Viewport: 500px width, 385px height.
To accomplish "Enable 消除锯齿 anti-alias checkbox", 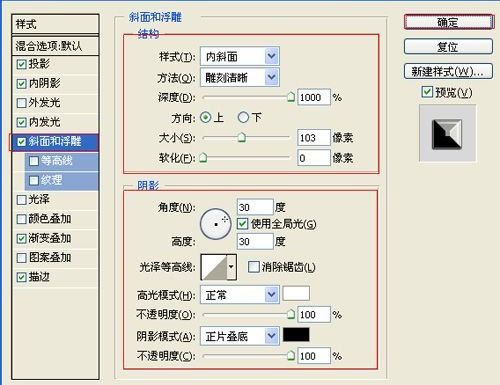I will click(x=253, y=267).
